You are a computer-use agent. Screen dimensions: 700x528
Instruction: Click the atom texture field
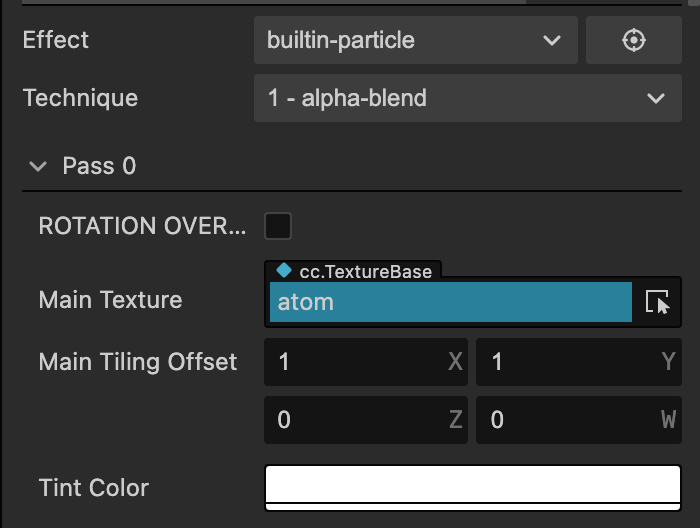point(450,302)
